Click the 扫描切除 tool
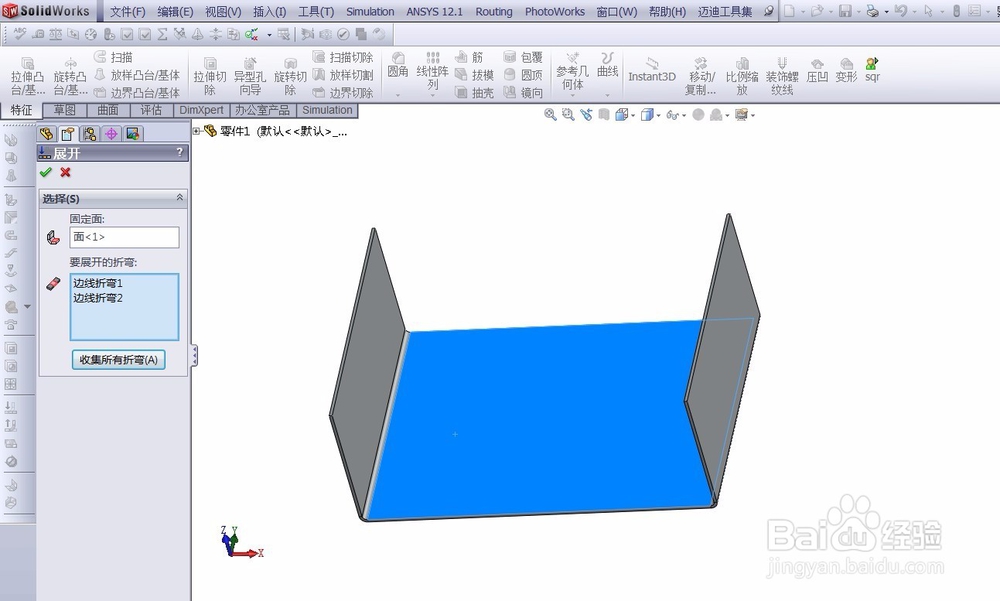 coord(343,57)
